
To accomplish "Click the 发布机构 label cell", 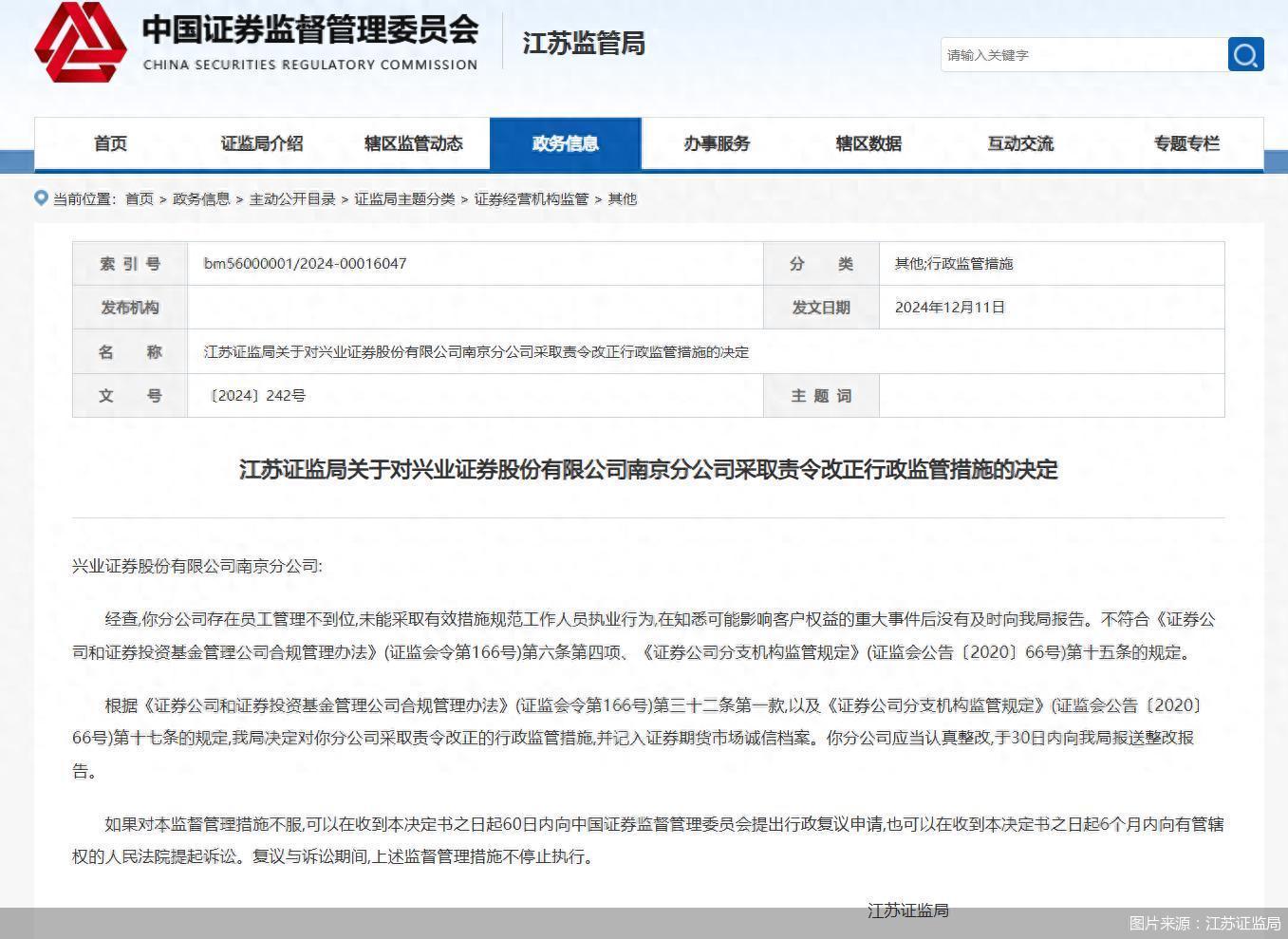I will (130, 307).
